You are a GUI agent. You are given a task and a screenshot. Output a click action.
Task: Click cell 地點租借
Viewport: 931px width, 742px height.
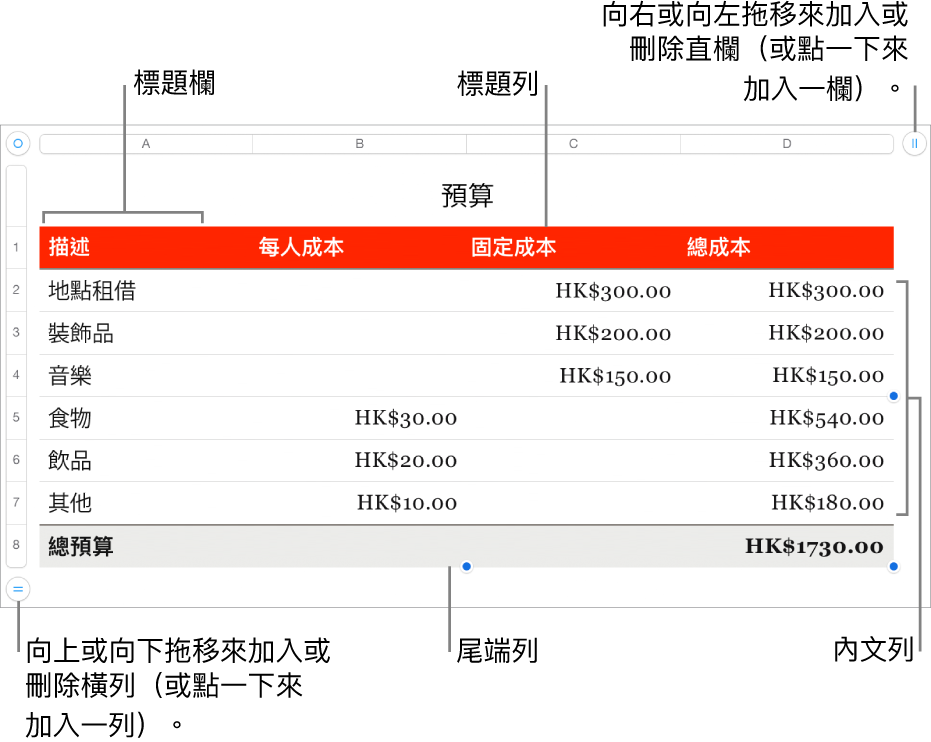146,291
